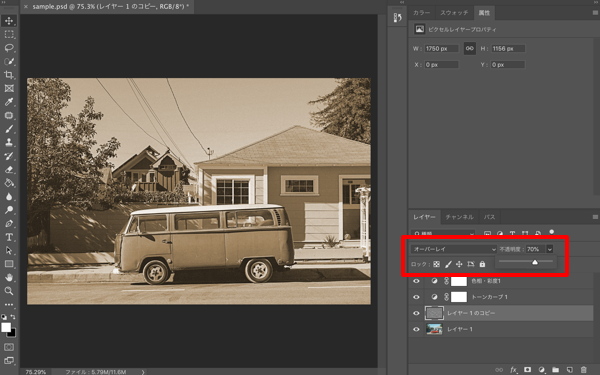
Task: Click the link layers icon at panel bottom
Action: point(499,370)
